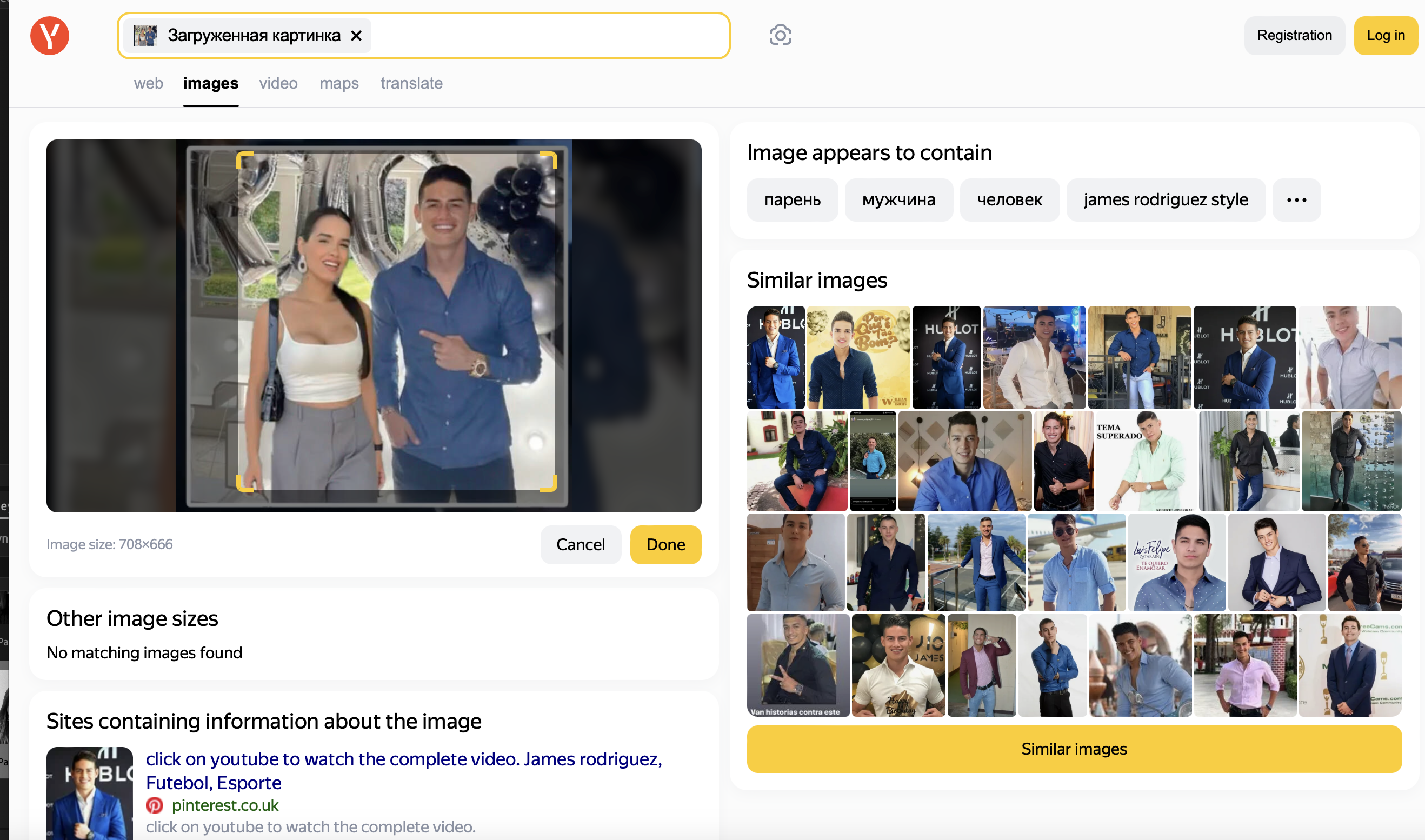Click the uploaded picture thumbnail in search bar

point(145,36)
